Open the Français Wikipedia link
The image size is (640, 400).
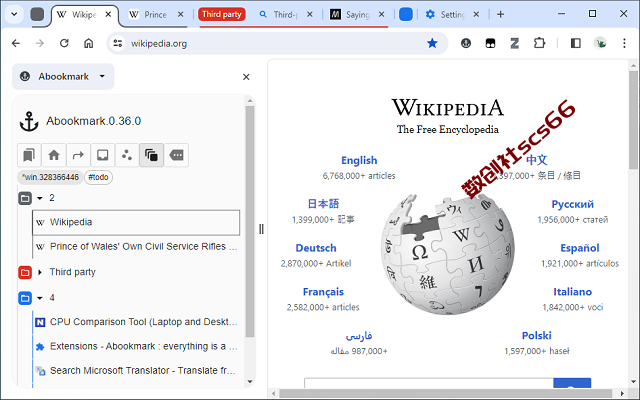[323, 292]
